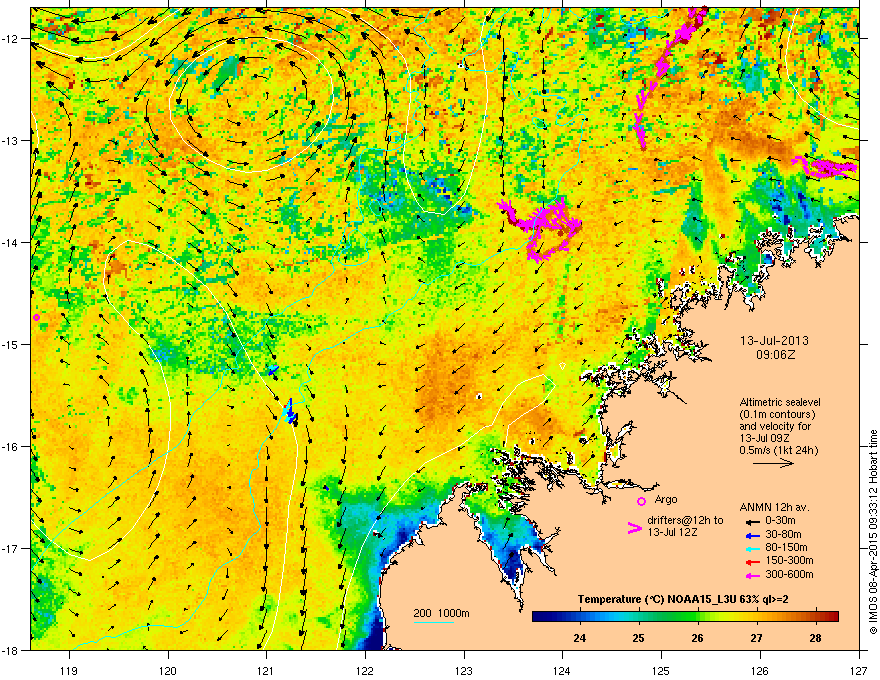Click the cyan bathymetry contour legend line

[x=434, y=623]
